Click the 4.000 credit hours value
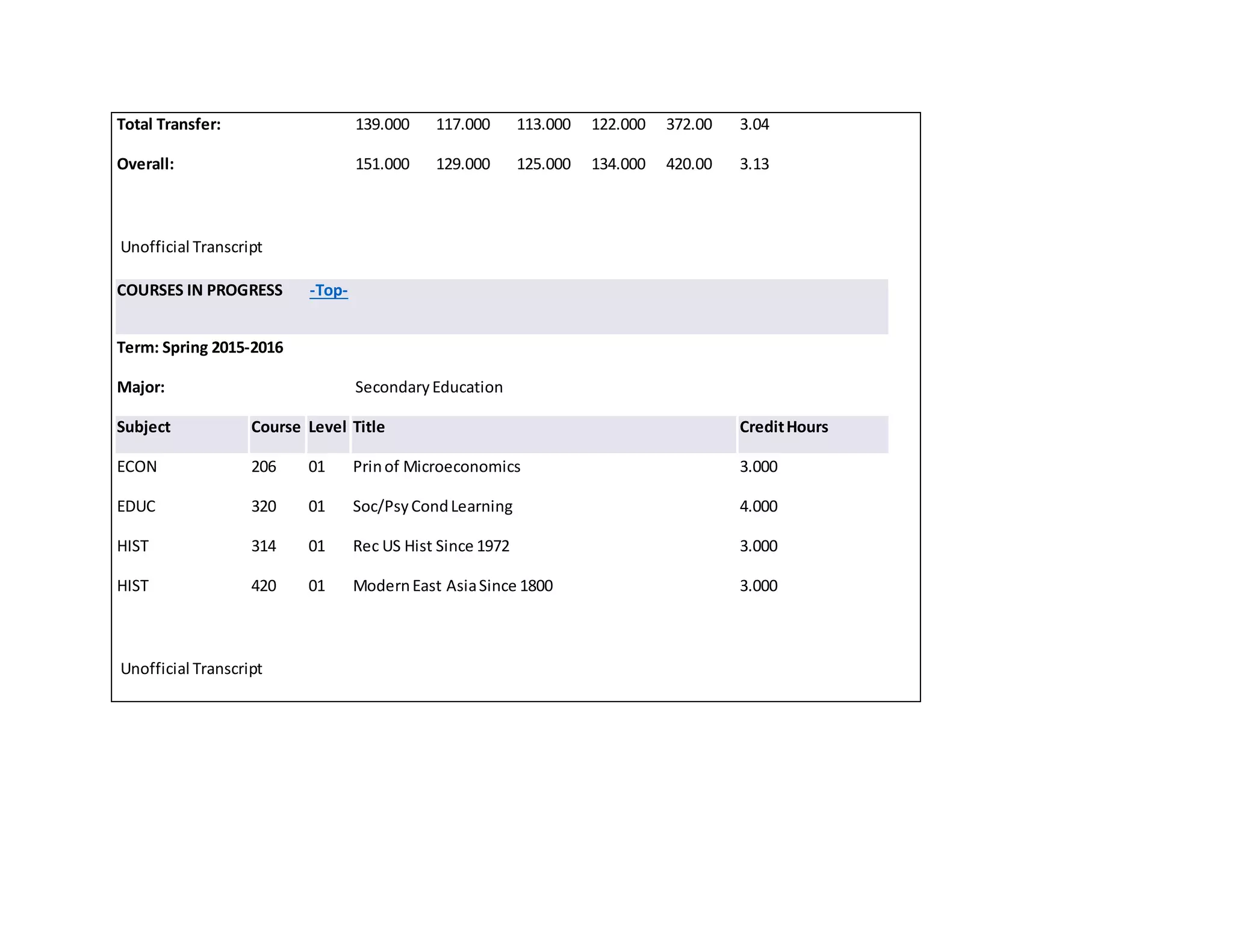 coord(759,507)
